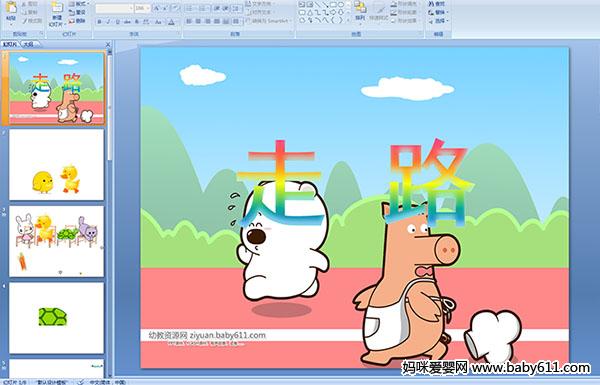Toggle Italic formatting
This screenshot has width=600, height=385.
[x=108, y=22]
